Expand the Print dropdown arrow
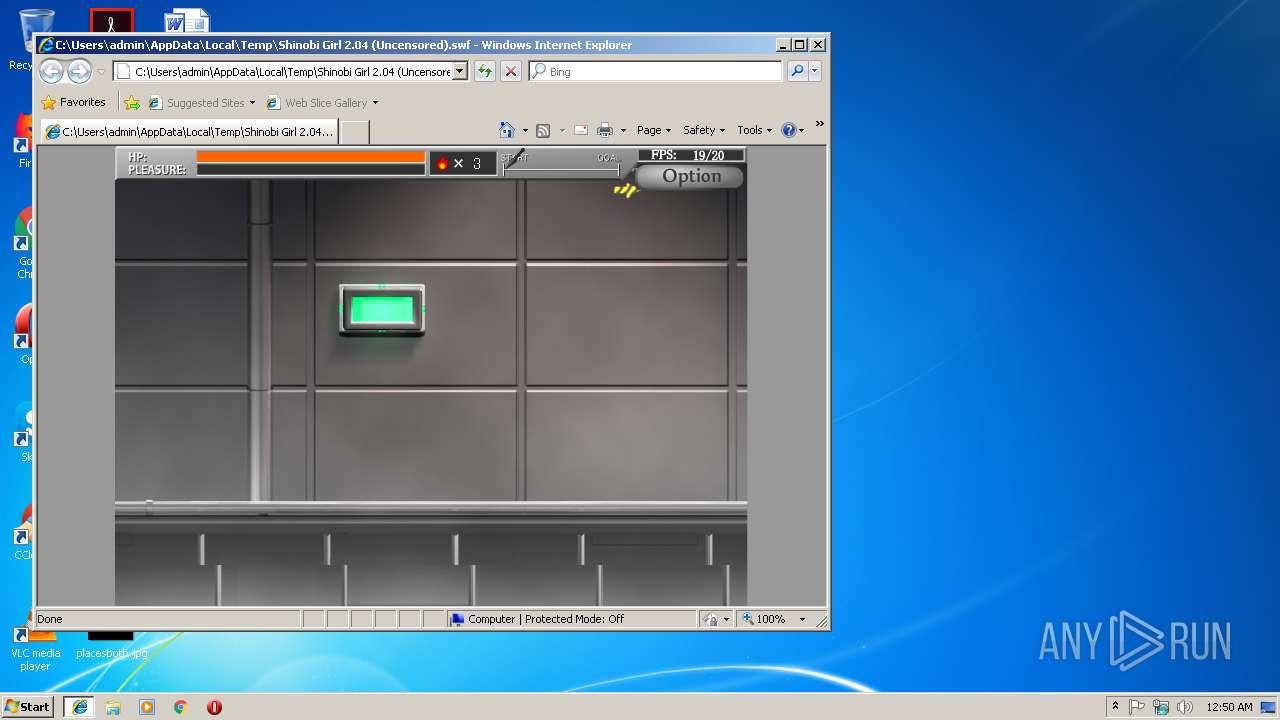 point(623,130)
